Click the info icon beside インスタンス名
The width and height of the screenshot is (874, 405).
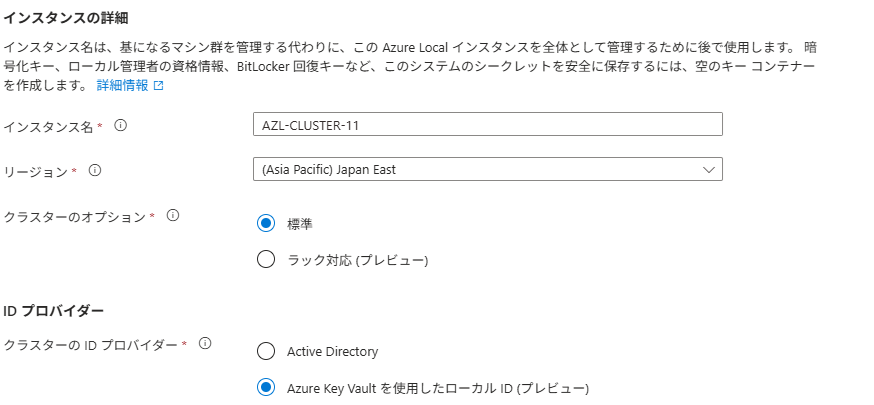coord(121,126)
